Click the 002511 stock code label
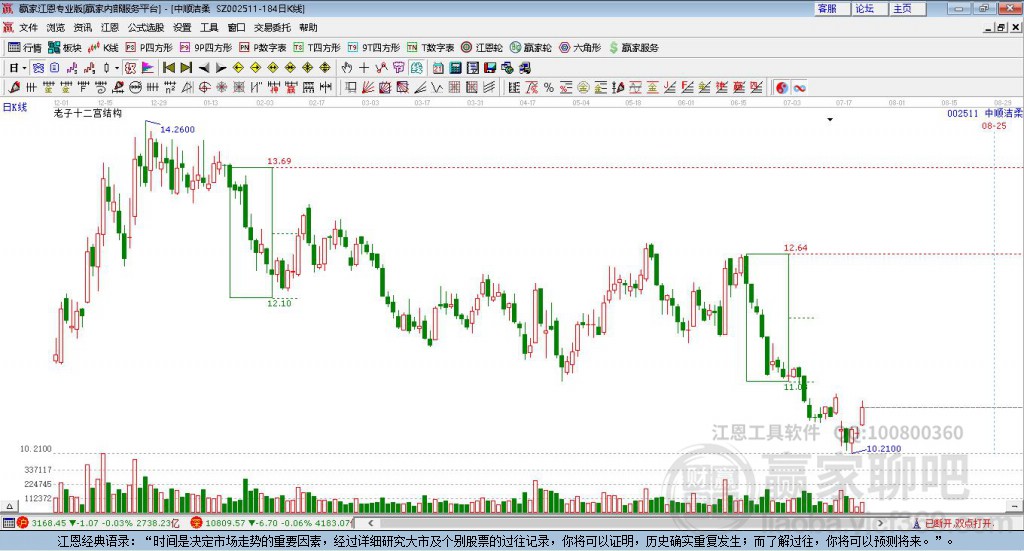 (963, 113)
